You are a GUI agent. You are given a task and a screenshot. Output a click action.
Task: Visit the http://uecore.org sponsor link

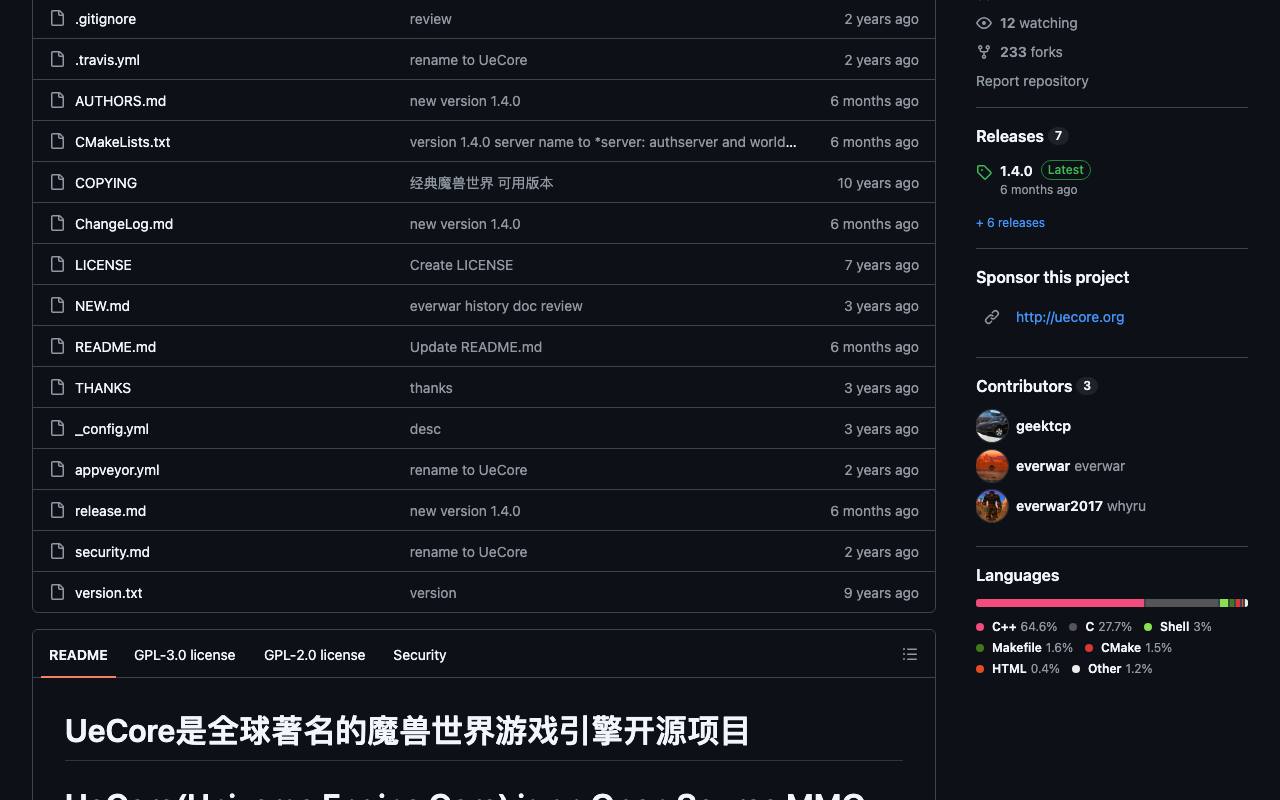(x=1070, y=317)
